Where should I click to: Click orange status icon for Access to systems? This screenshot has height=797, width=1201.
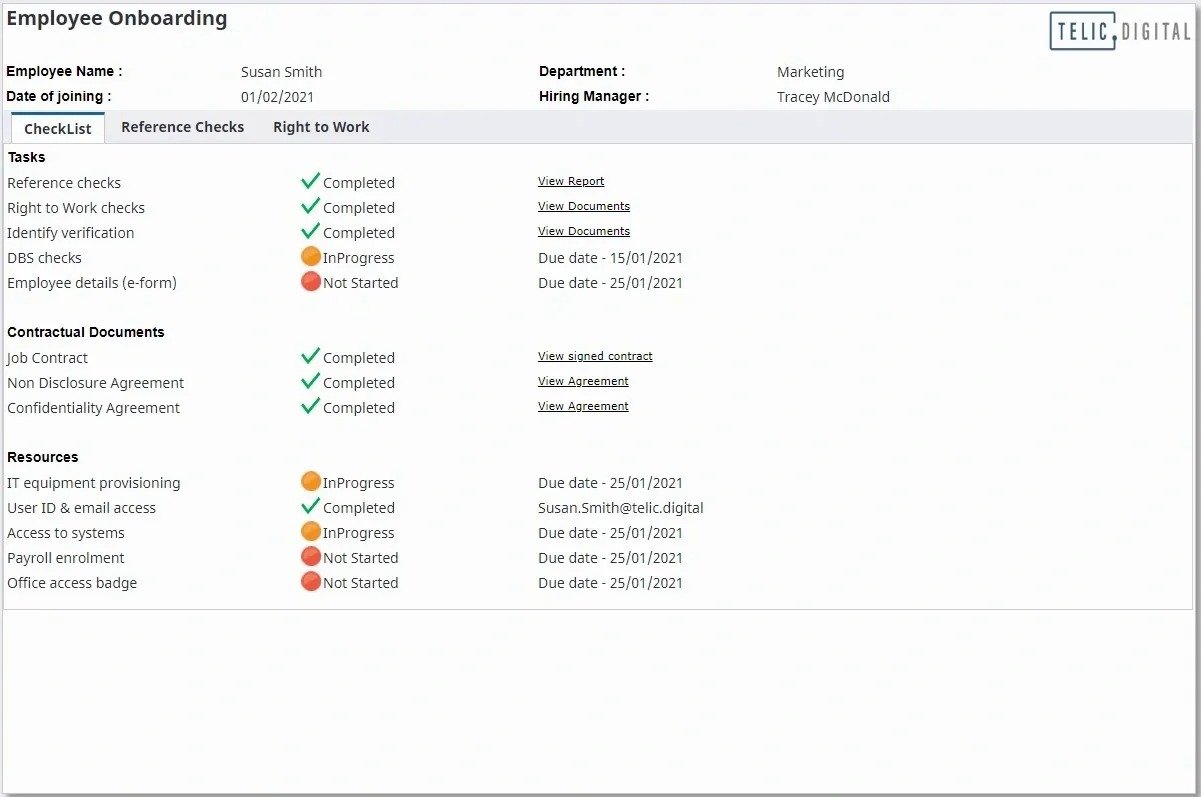(x=311, y=532)
